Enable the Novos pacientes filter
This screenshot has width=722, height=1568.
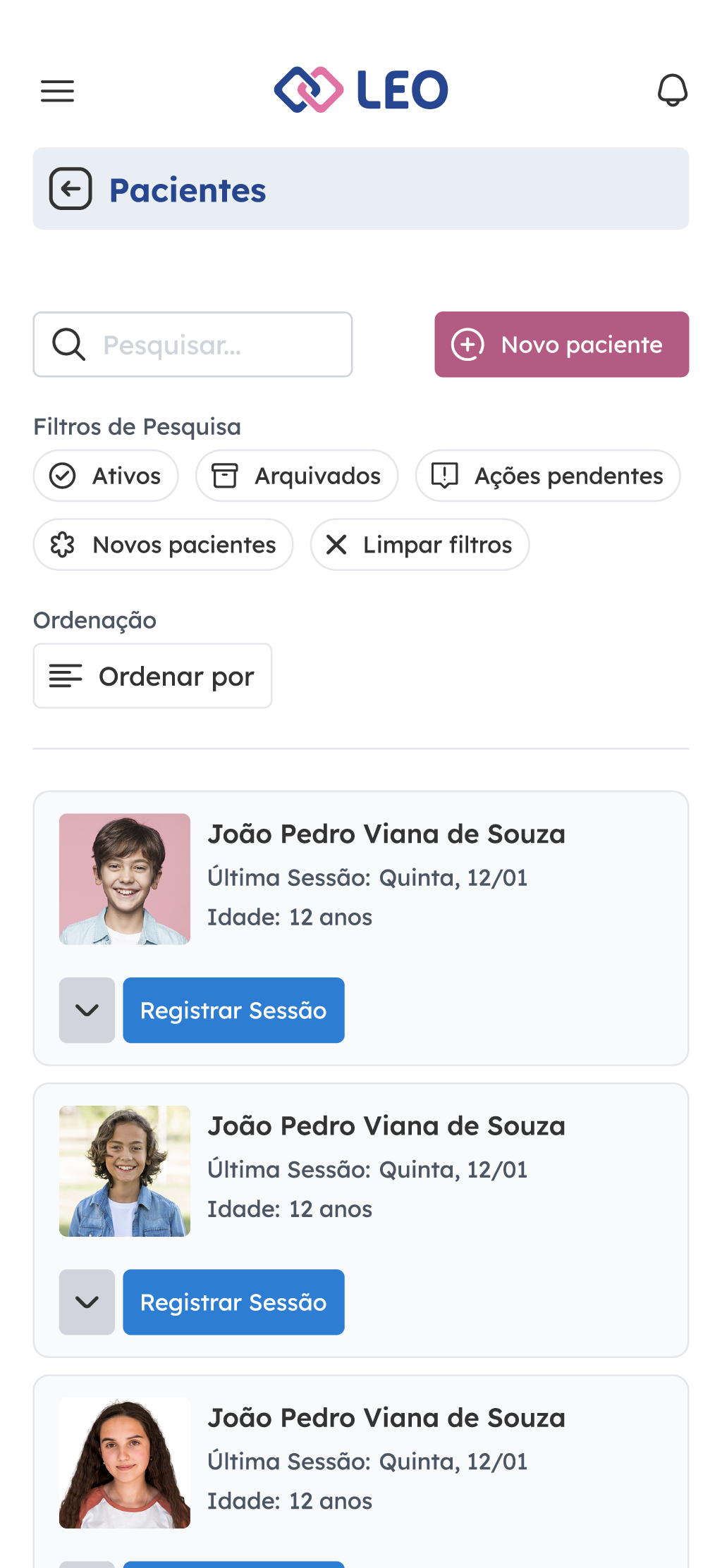[163, 545]
